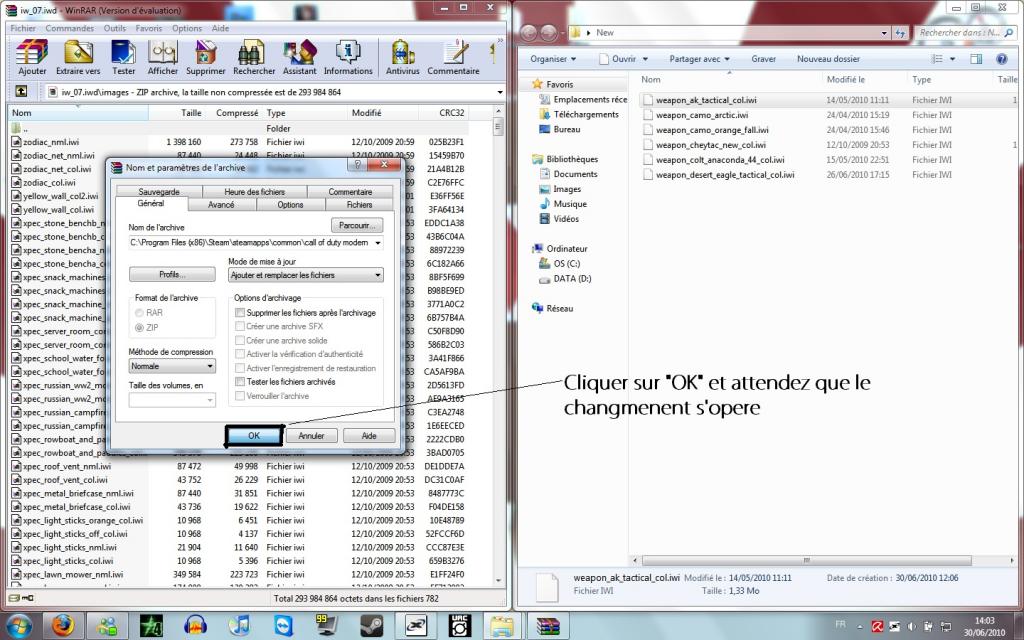The height and width of the screenshot is (640, 1024).
Task: Open the Commandes menu
Action: point(69,28)
